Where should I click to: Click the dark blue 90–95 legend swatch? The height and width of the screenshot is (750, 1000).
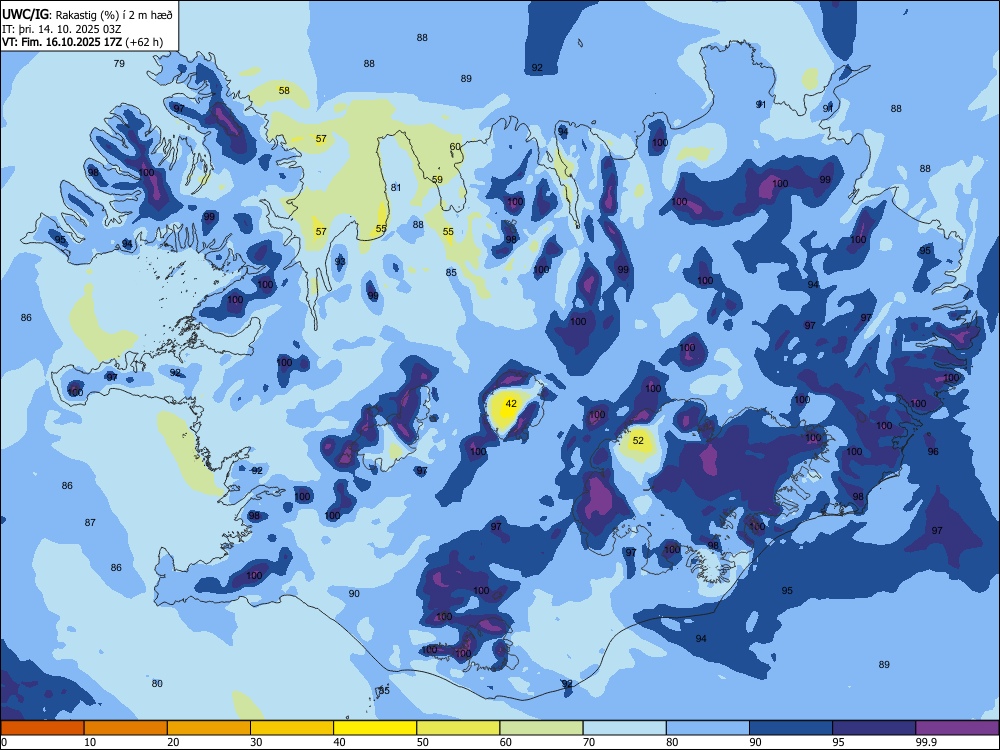click(791, 728)
